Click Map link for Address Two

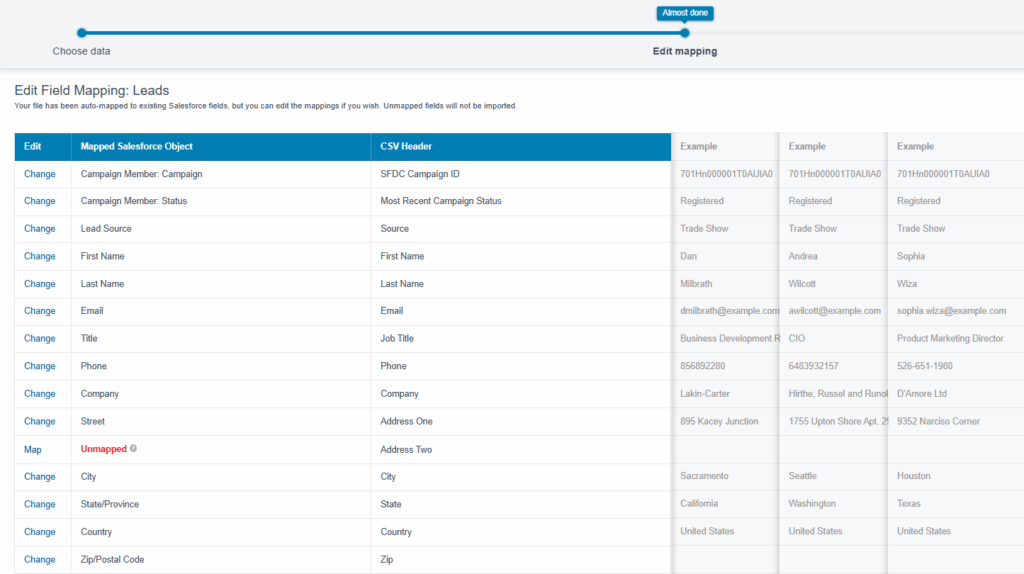coord(33,449)
